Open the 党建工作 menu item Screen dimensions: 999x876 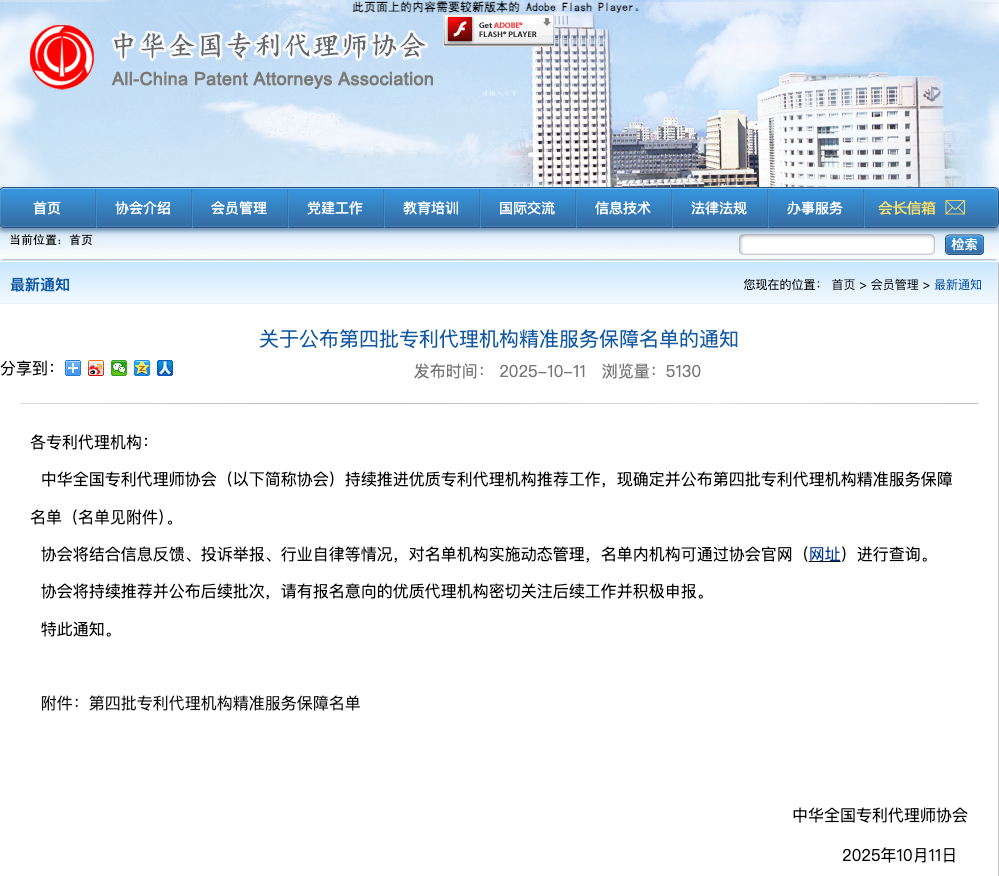tap(335, 208)
